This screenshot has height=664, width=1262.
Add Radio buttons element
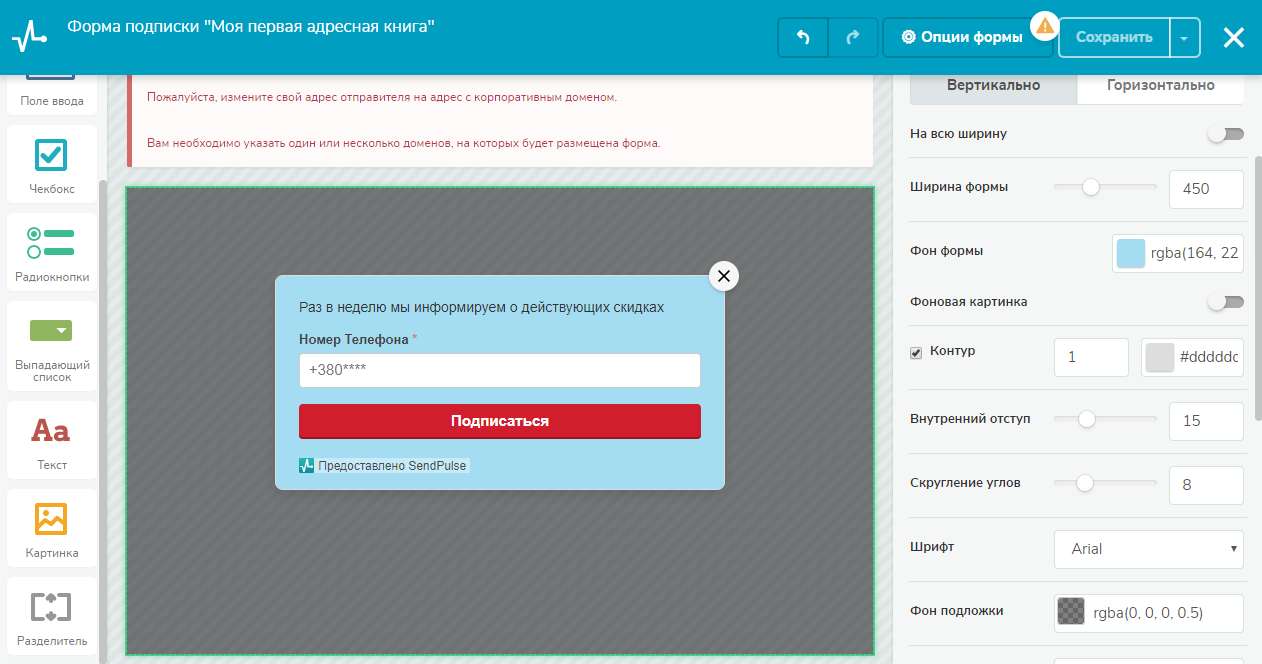tap(52, 252)
